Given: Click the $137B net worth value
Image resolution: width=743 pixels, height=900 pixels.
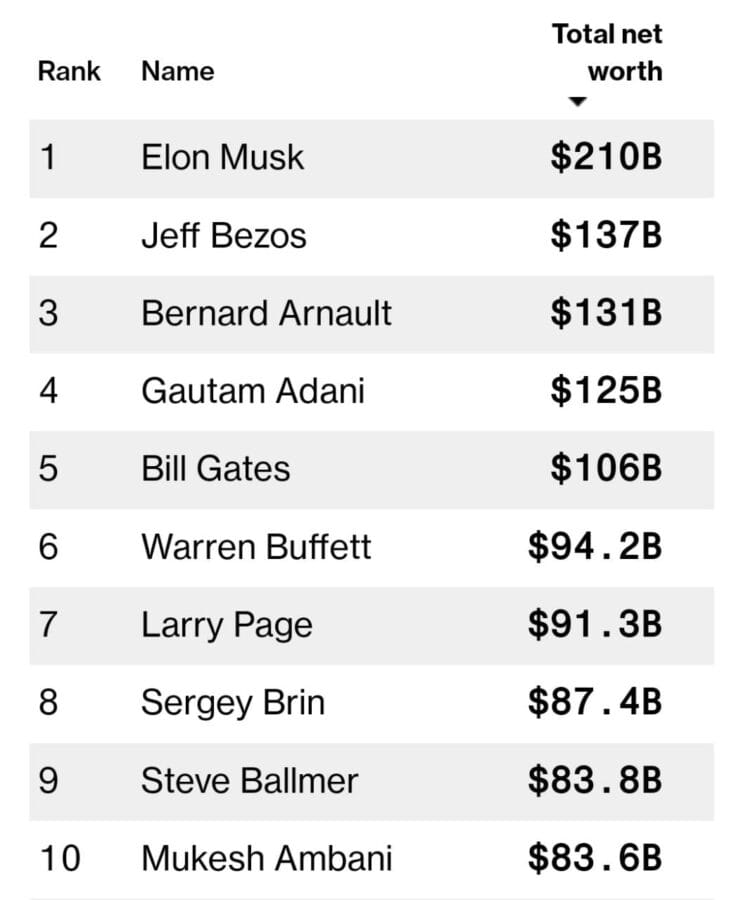Looking at the screenshot, I should tap(606, 235).
